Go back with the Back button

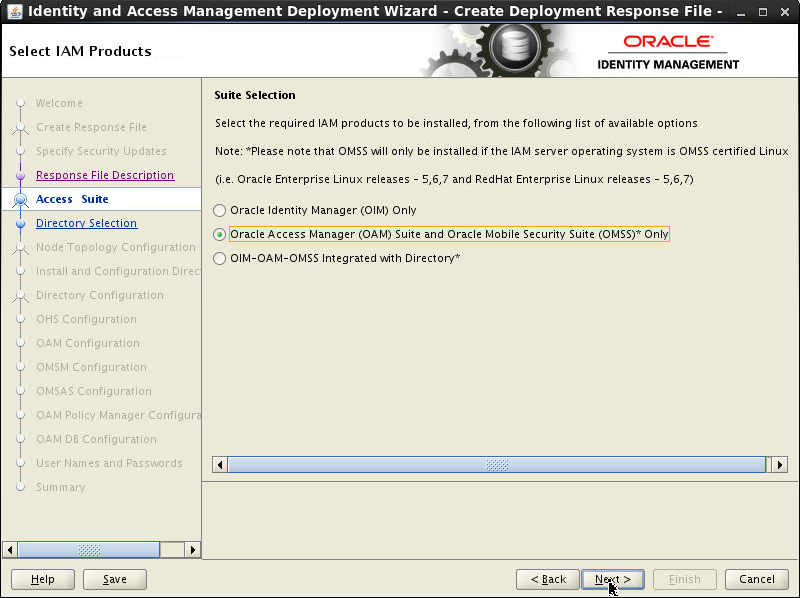548,579
